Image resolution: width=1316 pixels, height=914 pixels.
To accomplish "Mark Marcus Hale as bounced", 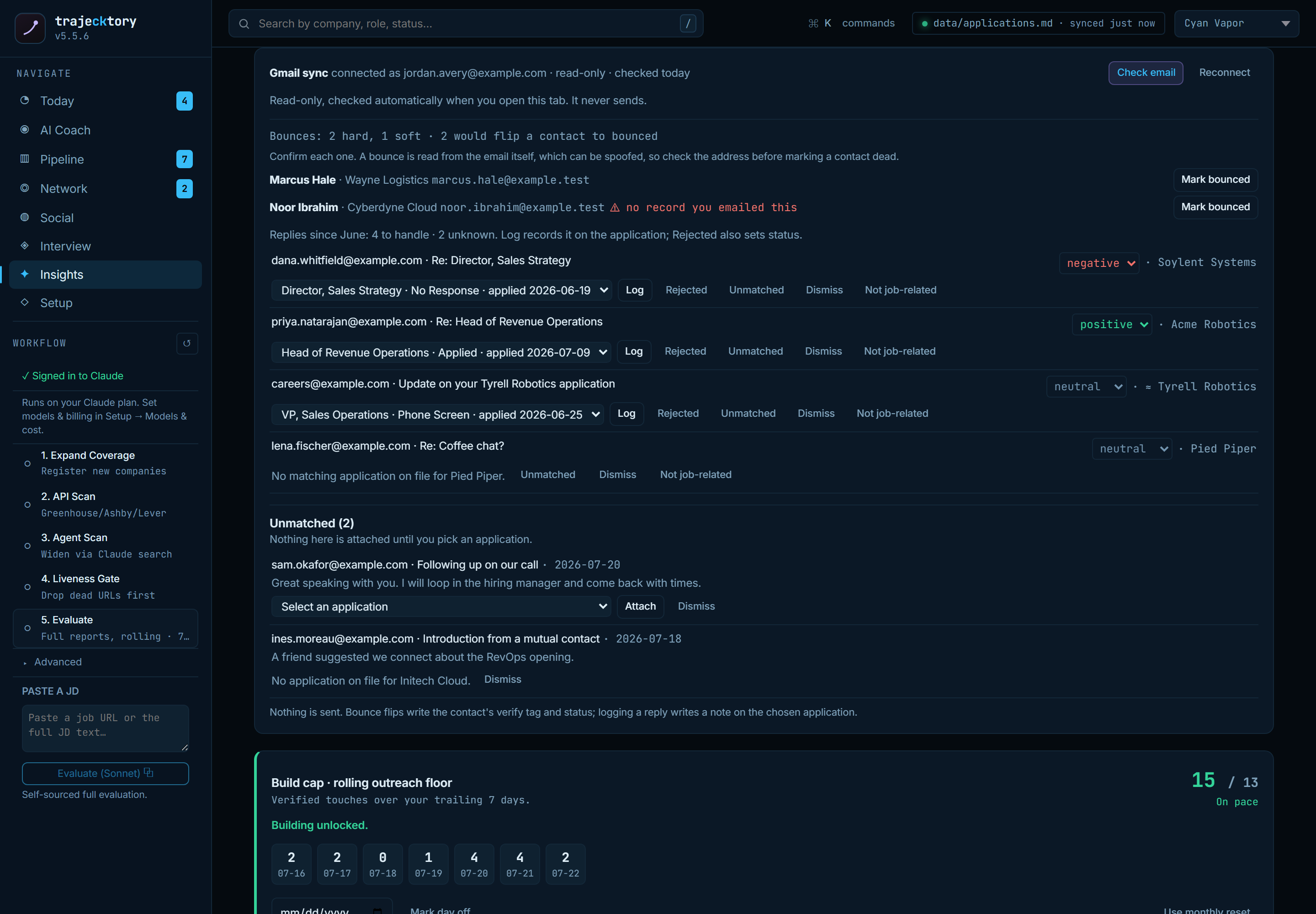I will coord(1215,180).
